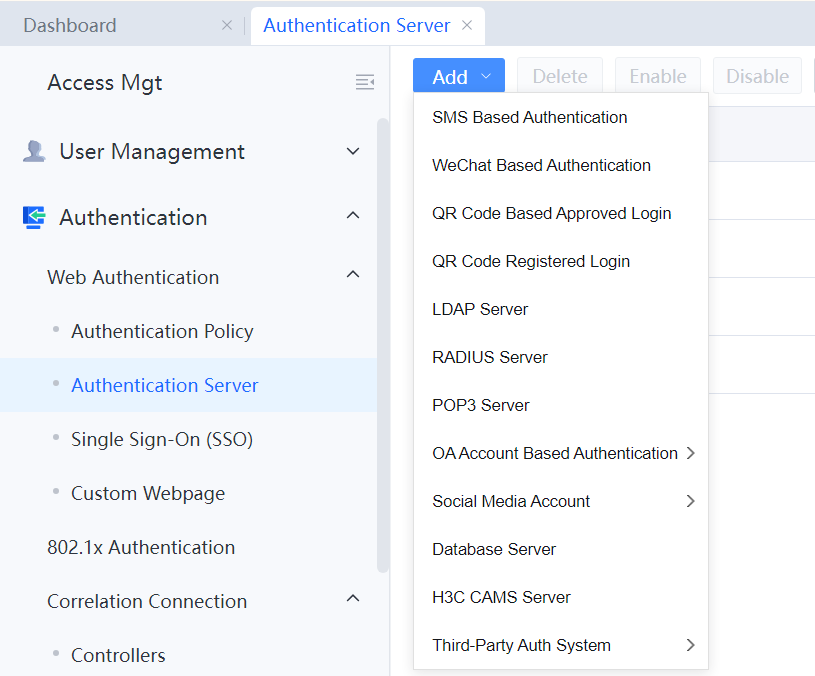Open Authentication Policy in sidebar
Screen dimensions: 815x676
162,331
